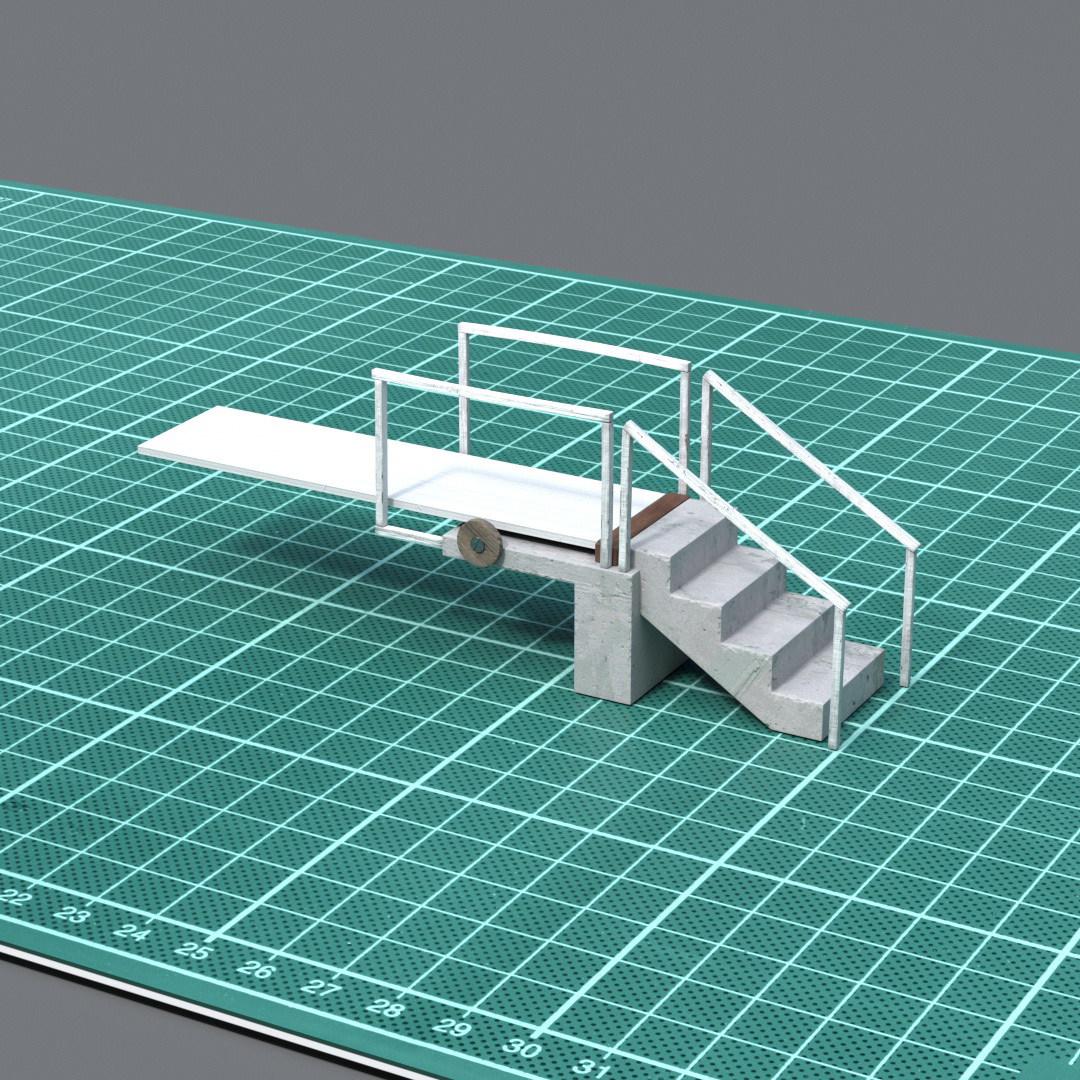Click the number "24" on the mat
Image resolution: width=1080 pixels, height=1080 pixels.
[132, 933]
